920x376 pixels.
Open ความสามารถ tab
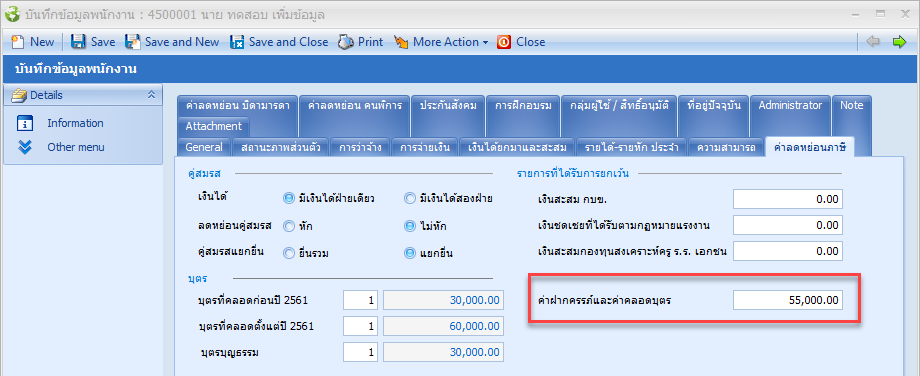pyautogui.click(x=726, y=147)
